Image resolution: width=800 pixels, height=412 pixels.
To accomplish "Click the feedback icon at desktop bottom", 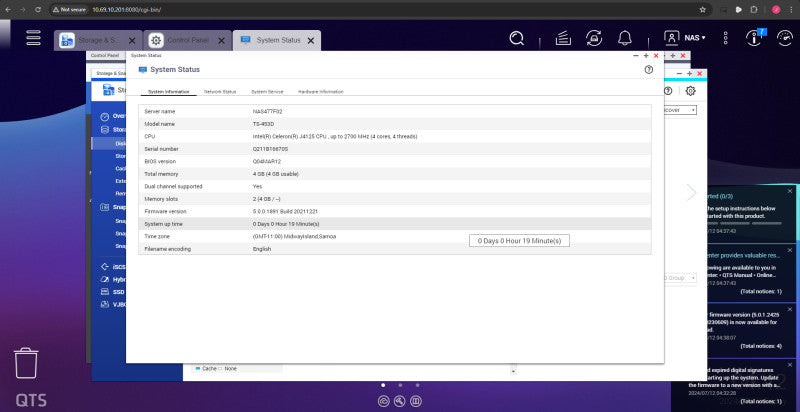I will pos(416,401).
